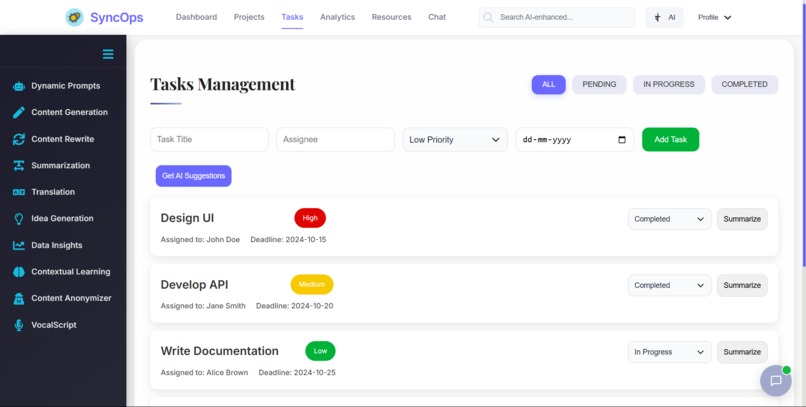
Task: Click the AI sparkle button in header
Action: [x=665, y=17]
